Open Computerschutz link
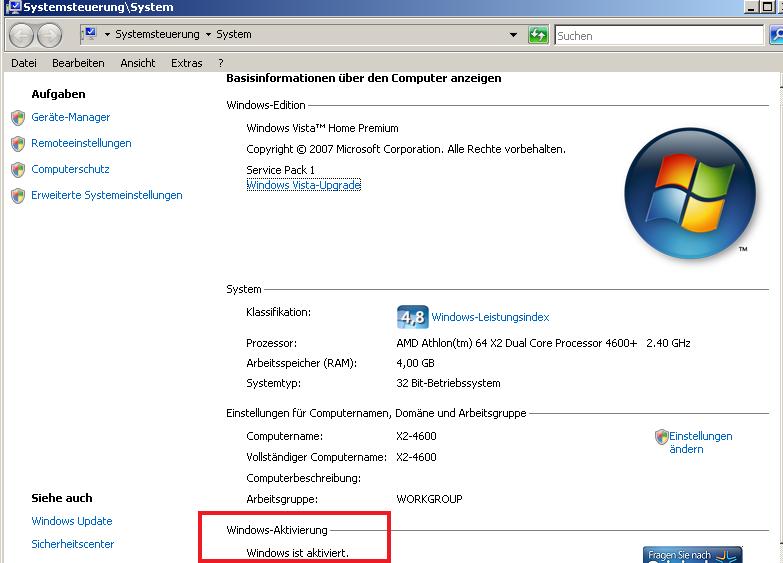 70,169
